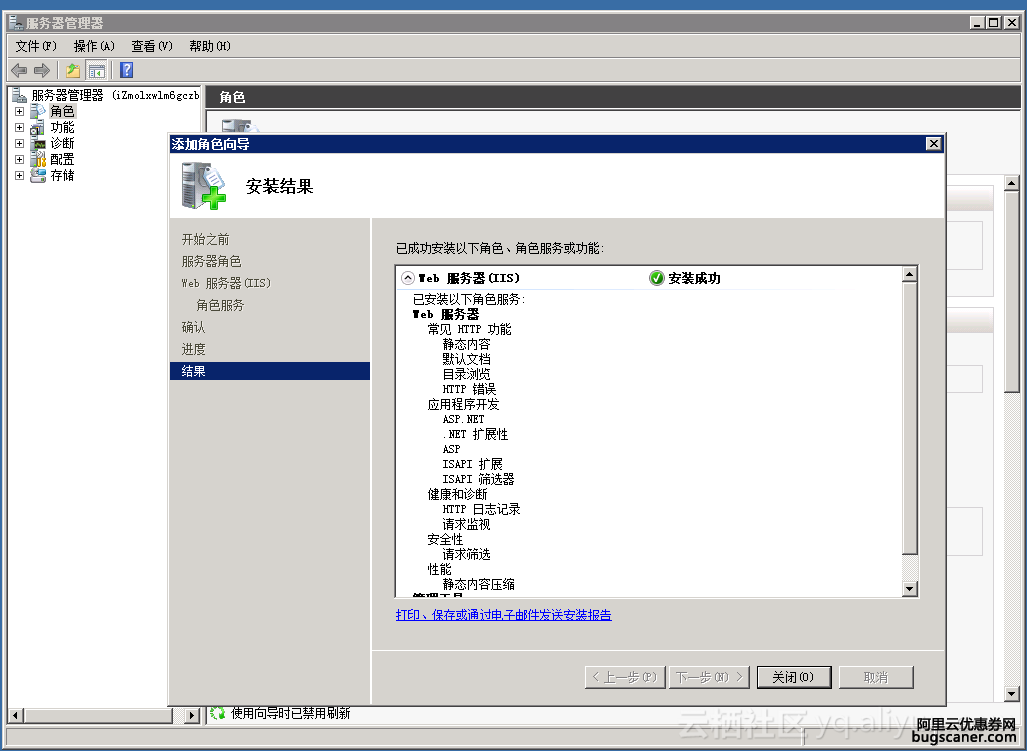This screenshot has width=1027, height=751.
Task: Click the 取消 button
Action: click(x=876, y=677)
